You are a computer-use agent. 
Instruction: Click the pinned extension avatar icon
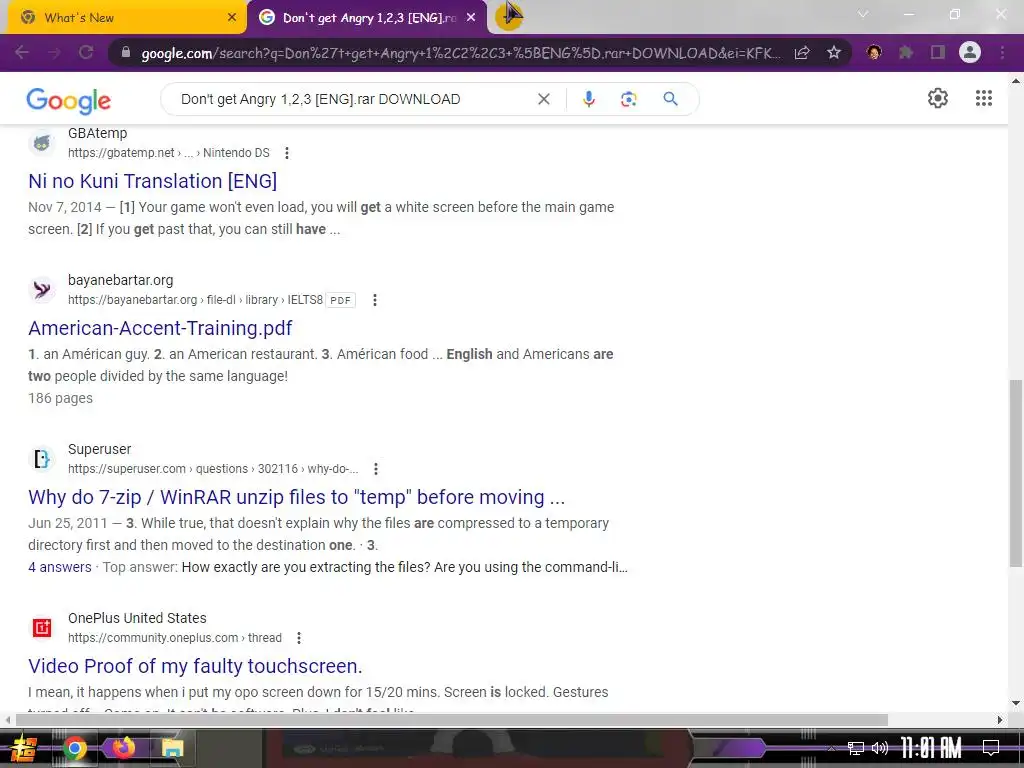coord(874,52)
